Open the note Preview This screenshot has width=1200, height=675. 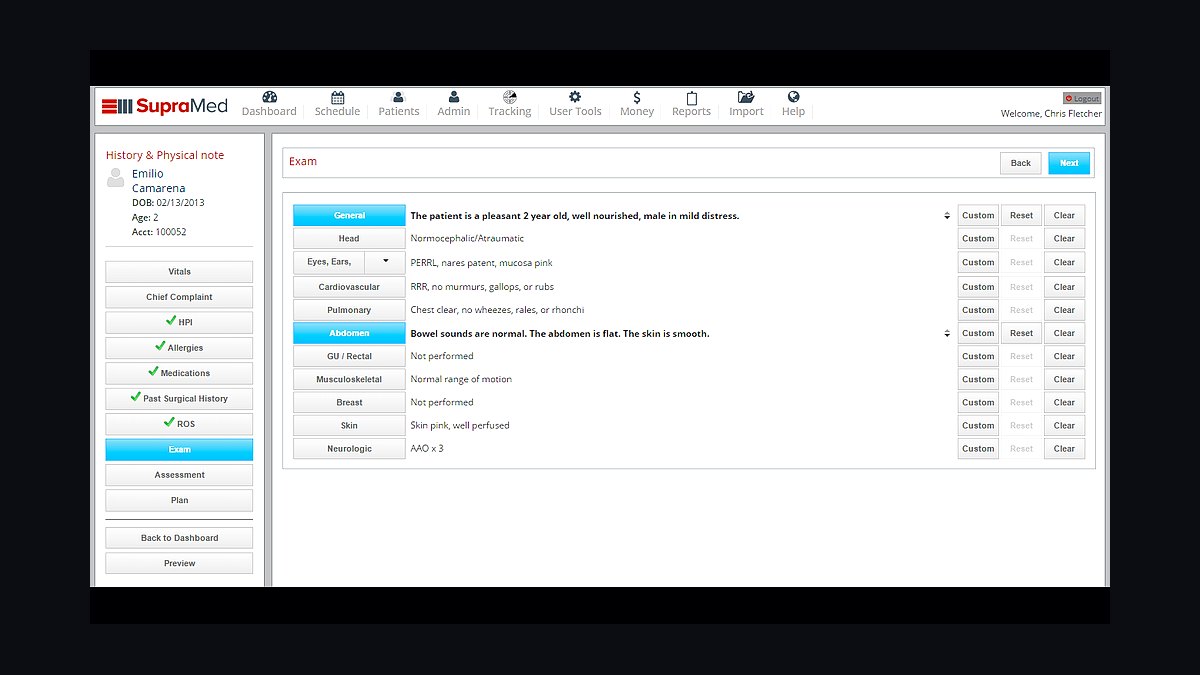pyautogui.click(x=179, y=563)
